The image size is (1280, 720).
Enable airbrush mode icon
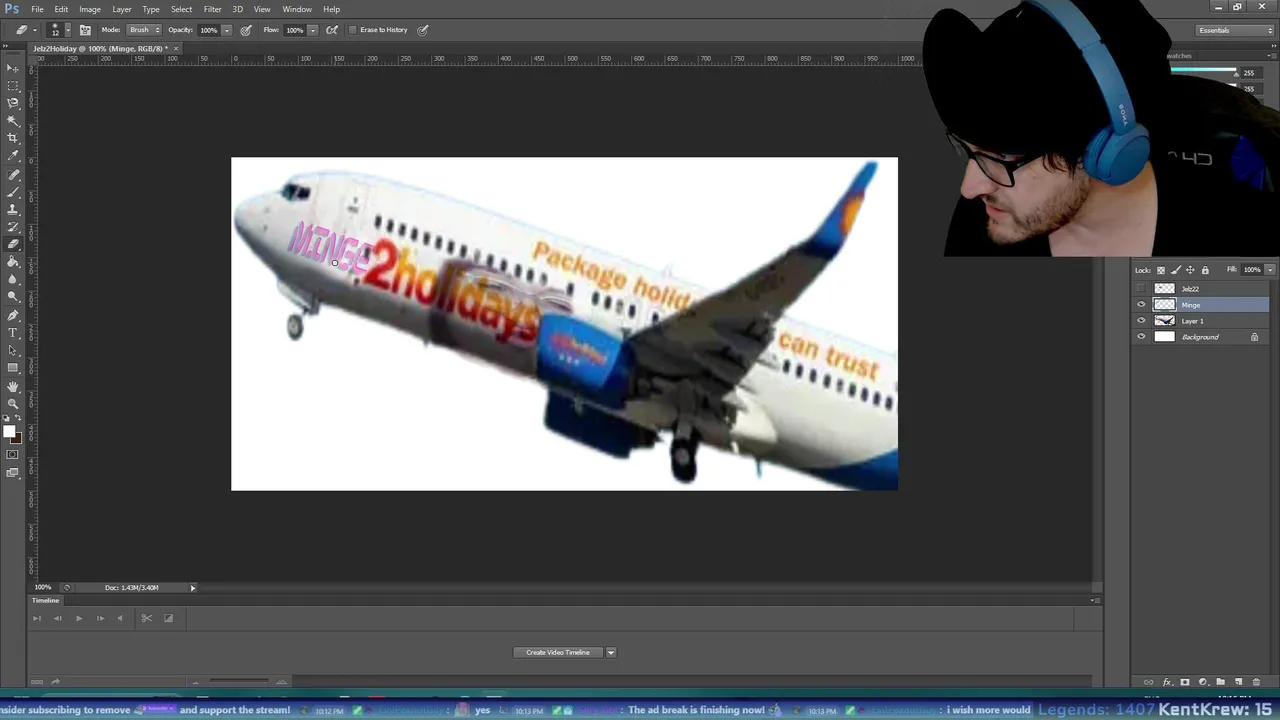click(332, 30)
